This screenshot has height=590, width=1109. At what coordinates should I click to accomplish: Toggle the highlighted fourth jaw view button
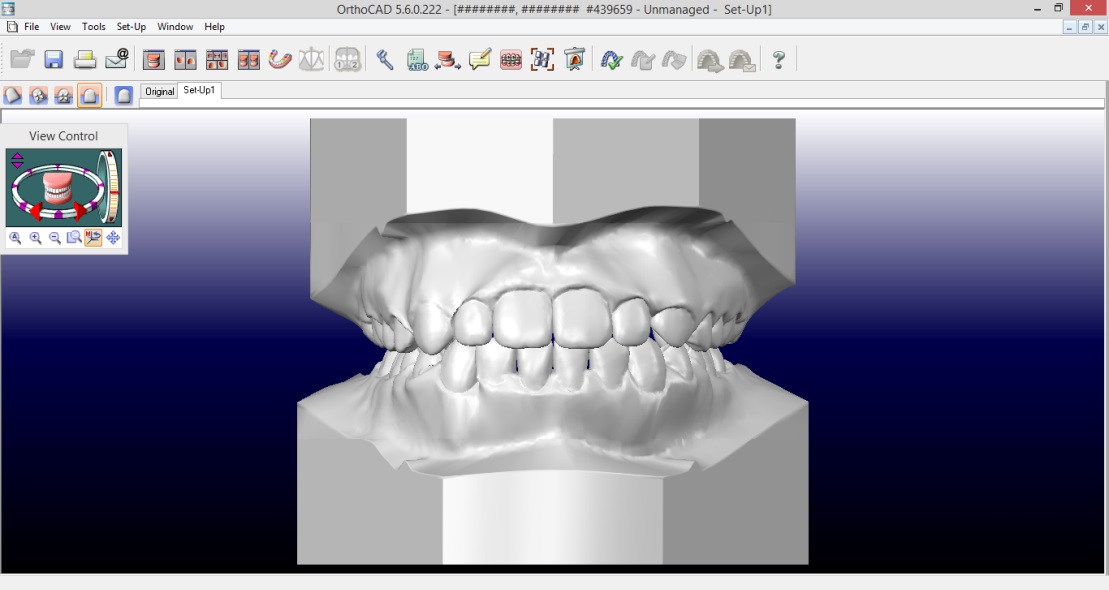point(89,96)
